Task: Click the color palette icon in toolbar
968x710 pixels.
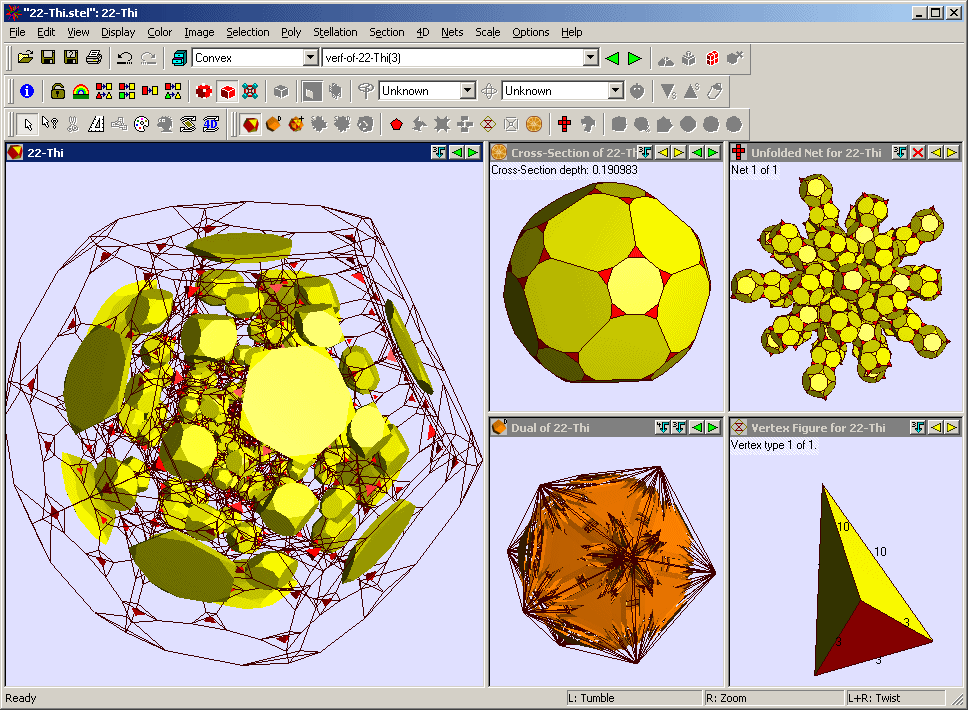Action: pos(141,124)
